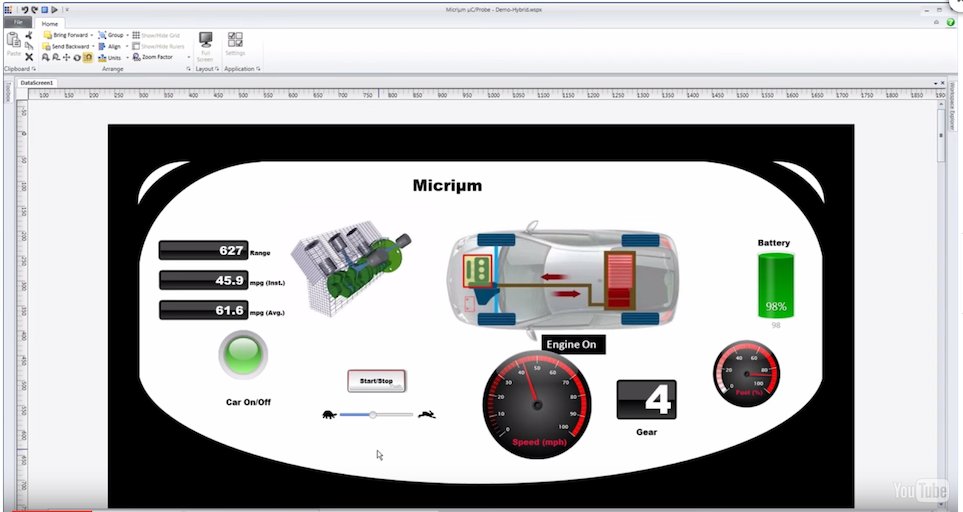Click the Range 627 numeric display
The height and width of the screenshot is (512, 963).
203,250
